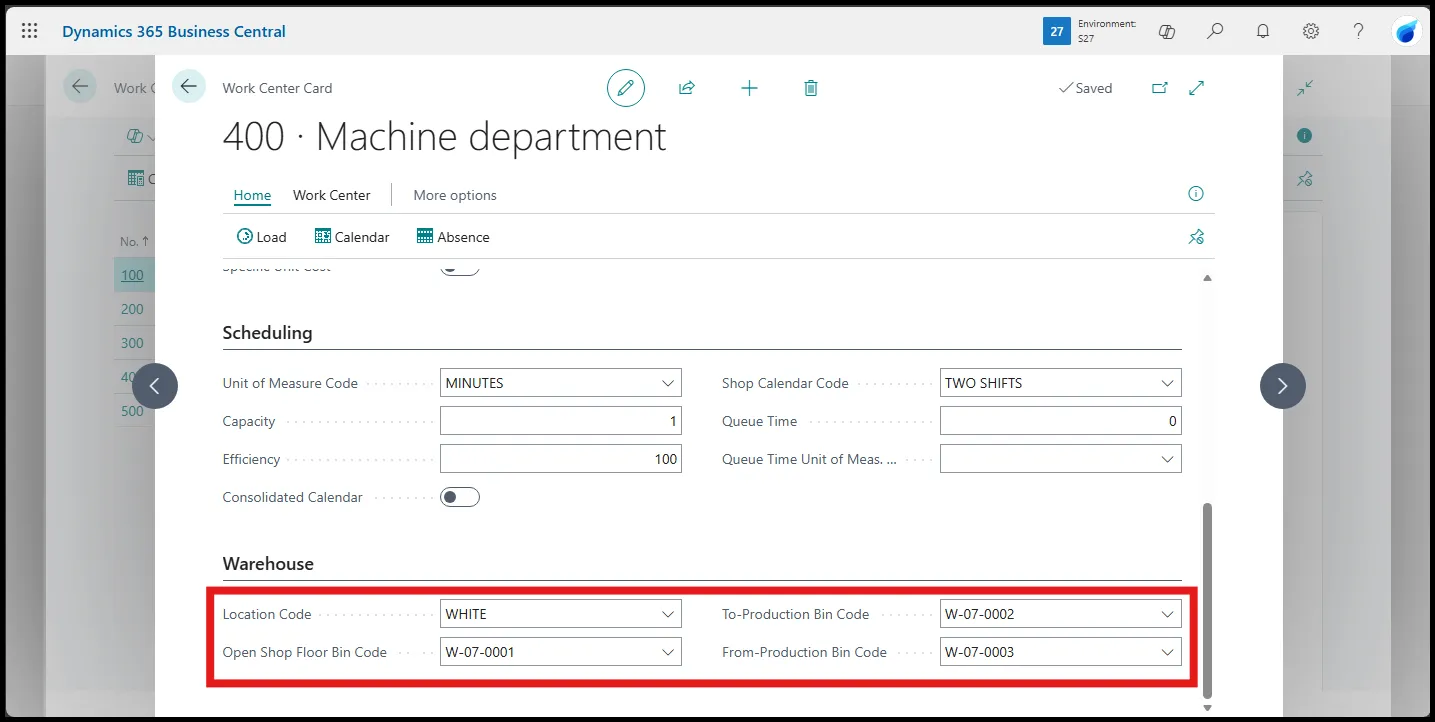This screenshot has height=722, width=1435.
Task: Collapse the Scheduling section header
Action: tap(268, 333)
